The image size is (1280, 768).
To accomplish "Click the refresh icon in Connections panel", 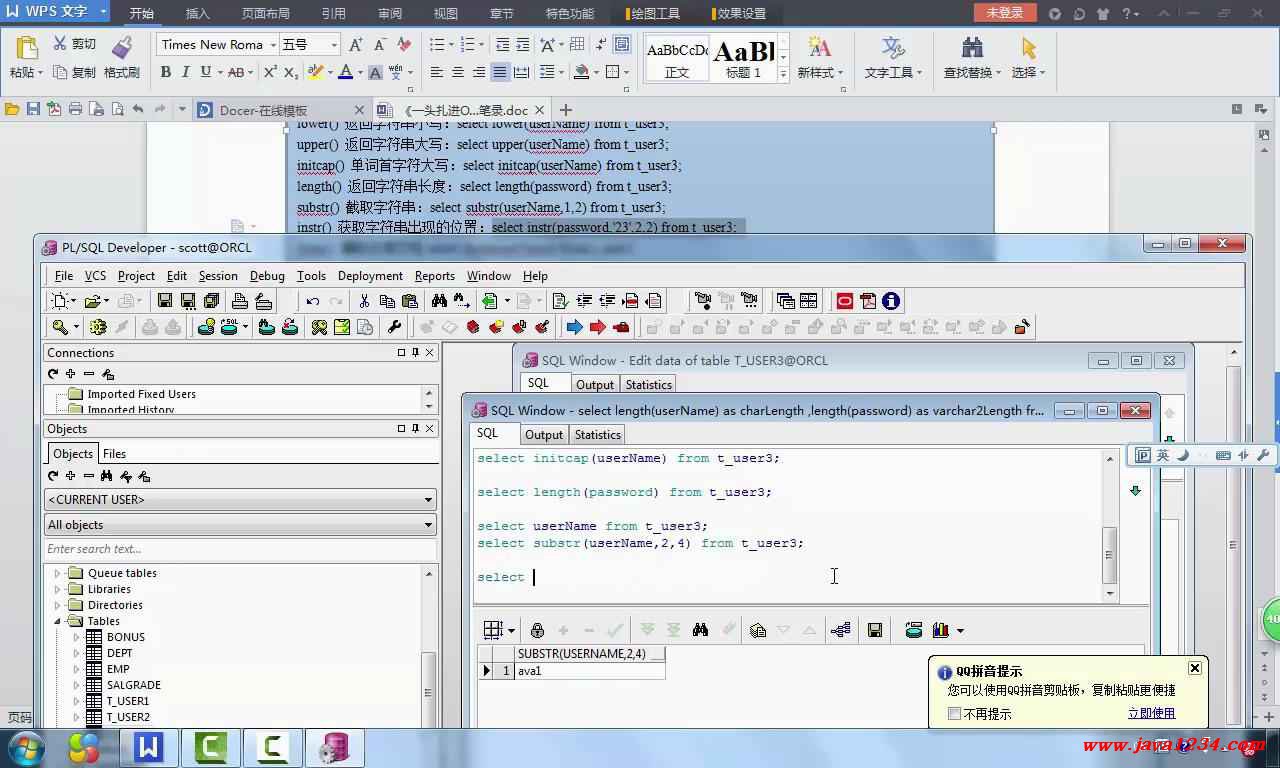I will tap(53, 374).
